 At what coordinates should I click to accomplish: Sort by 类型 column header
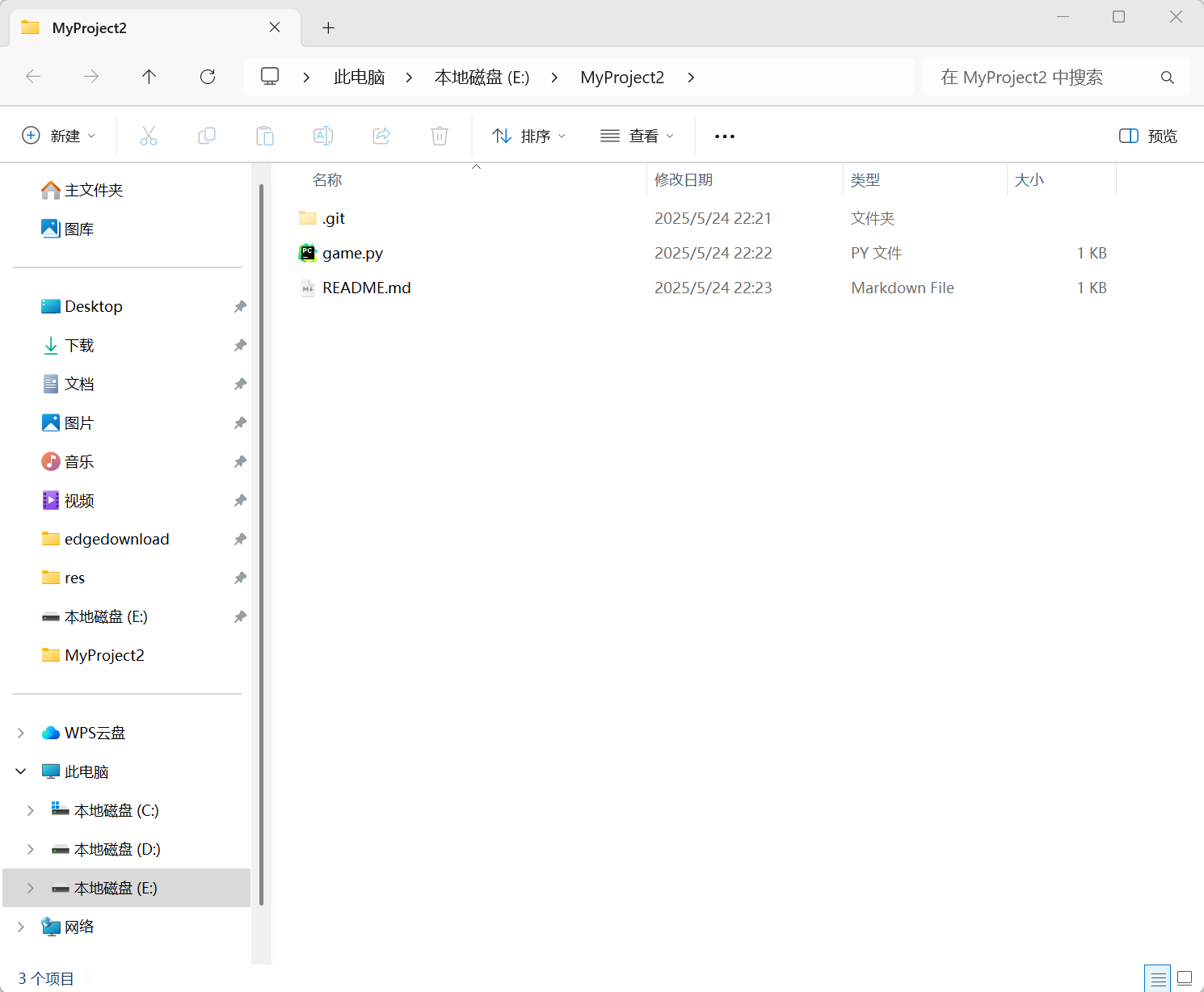coord(865,180)
